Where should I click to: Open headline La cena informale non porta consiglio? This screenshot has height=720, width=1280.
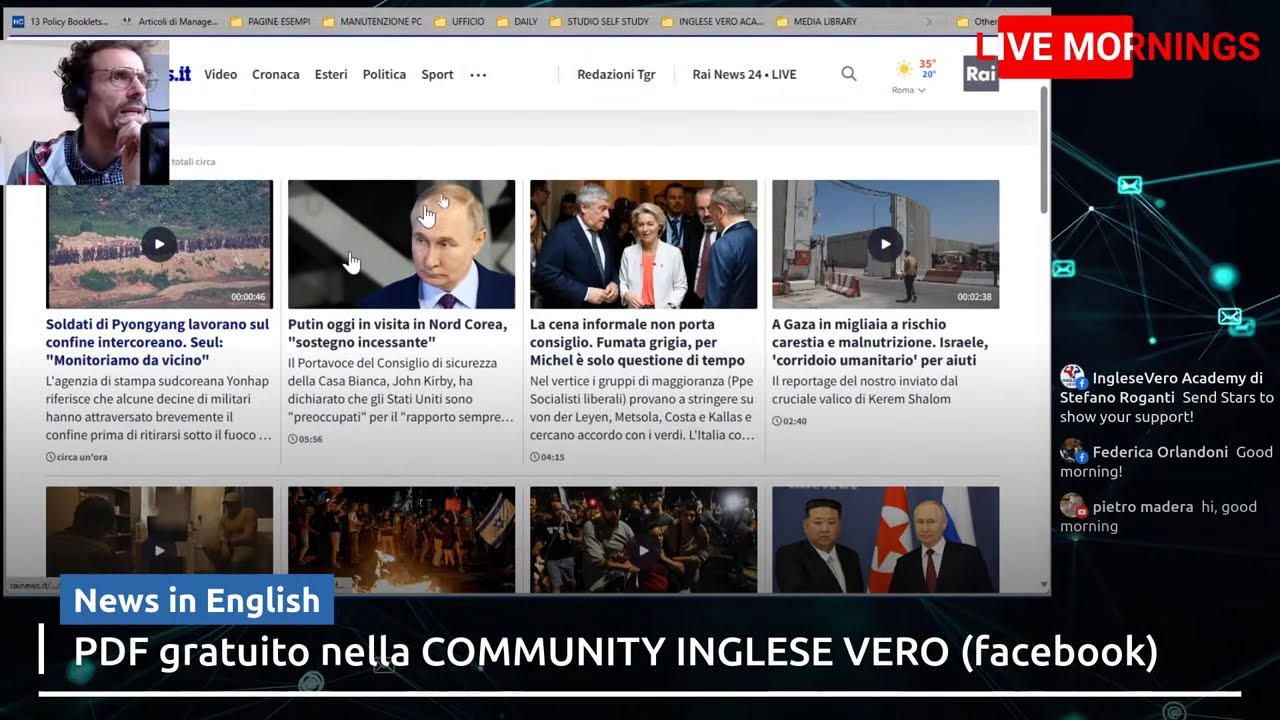click(x=637, y=342)
